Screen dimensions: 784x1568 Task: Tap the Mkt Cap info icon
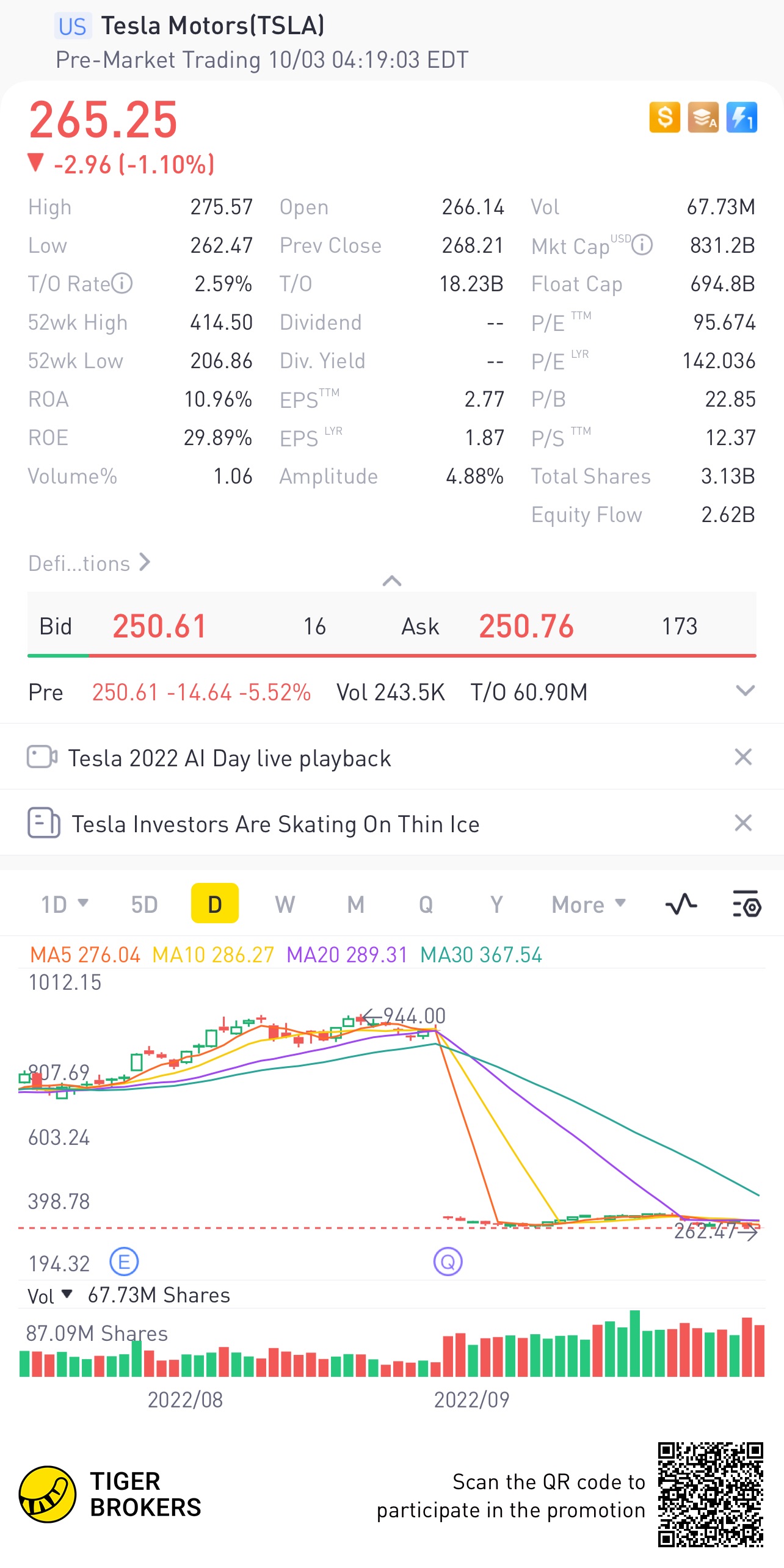(x=642, y=245)
